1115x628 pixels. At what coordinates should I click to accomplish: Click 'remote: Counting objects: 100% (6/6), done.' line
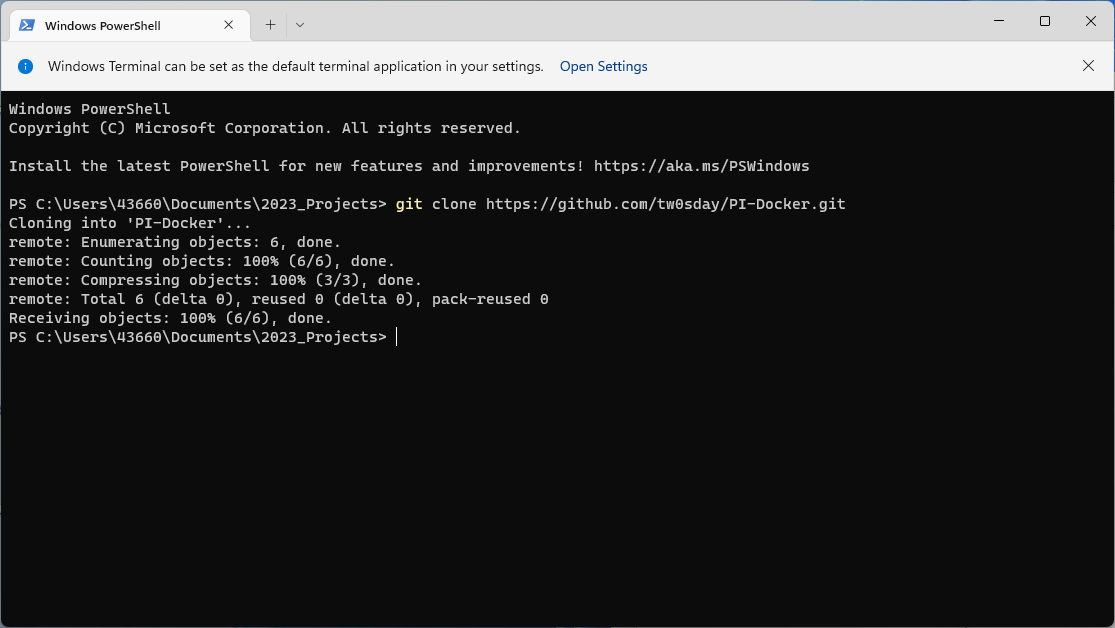[202, 262]
